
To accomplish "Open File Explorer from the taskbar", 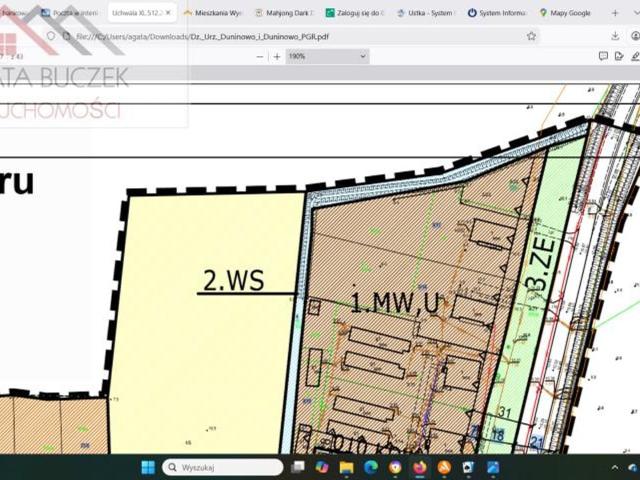I will pyautogui.click(x=346, y=467).
